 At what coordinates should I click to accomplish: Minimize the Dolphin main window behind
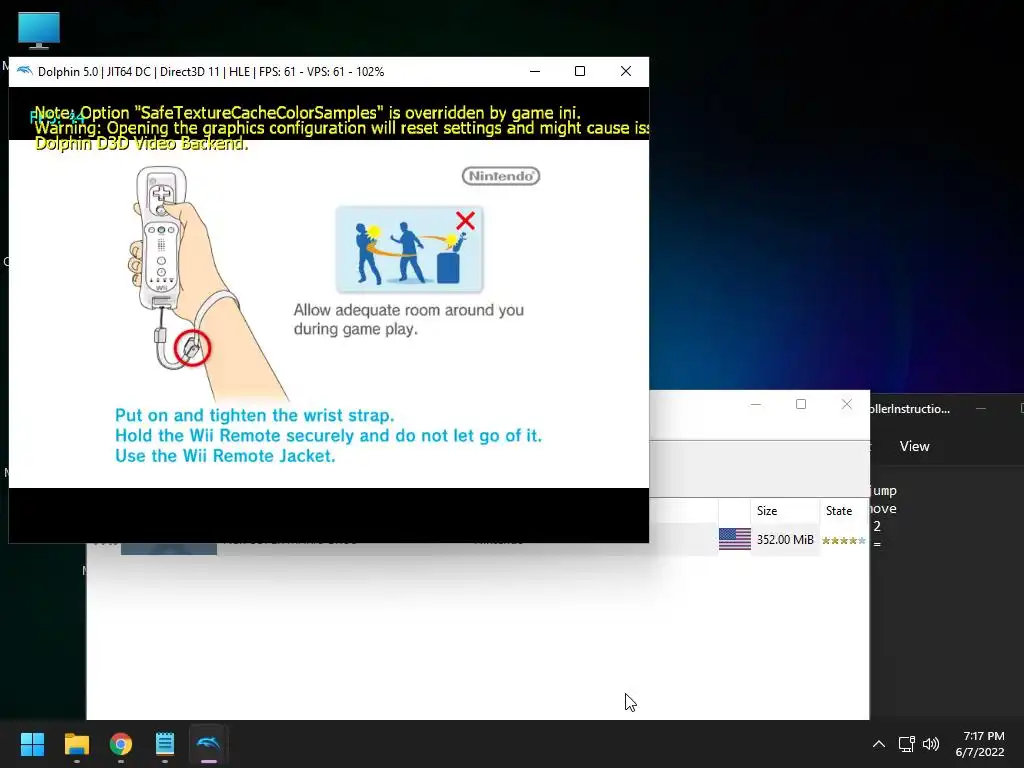tap(756, 404)
